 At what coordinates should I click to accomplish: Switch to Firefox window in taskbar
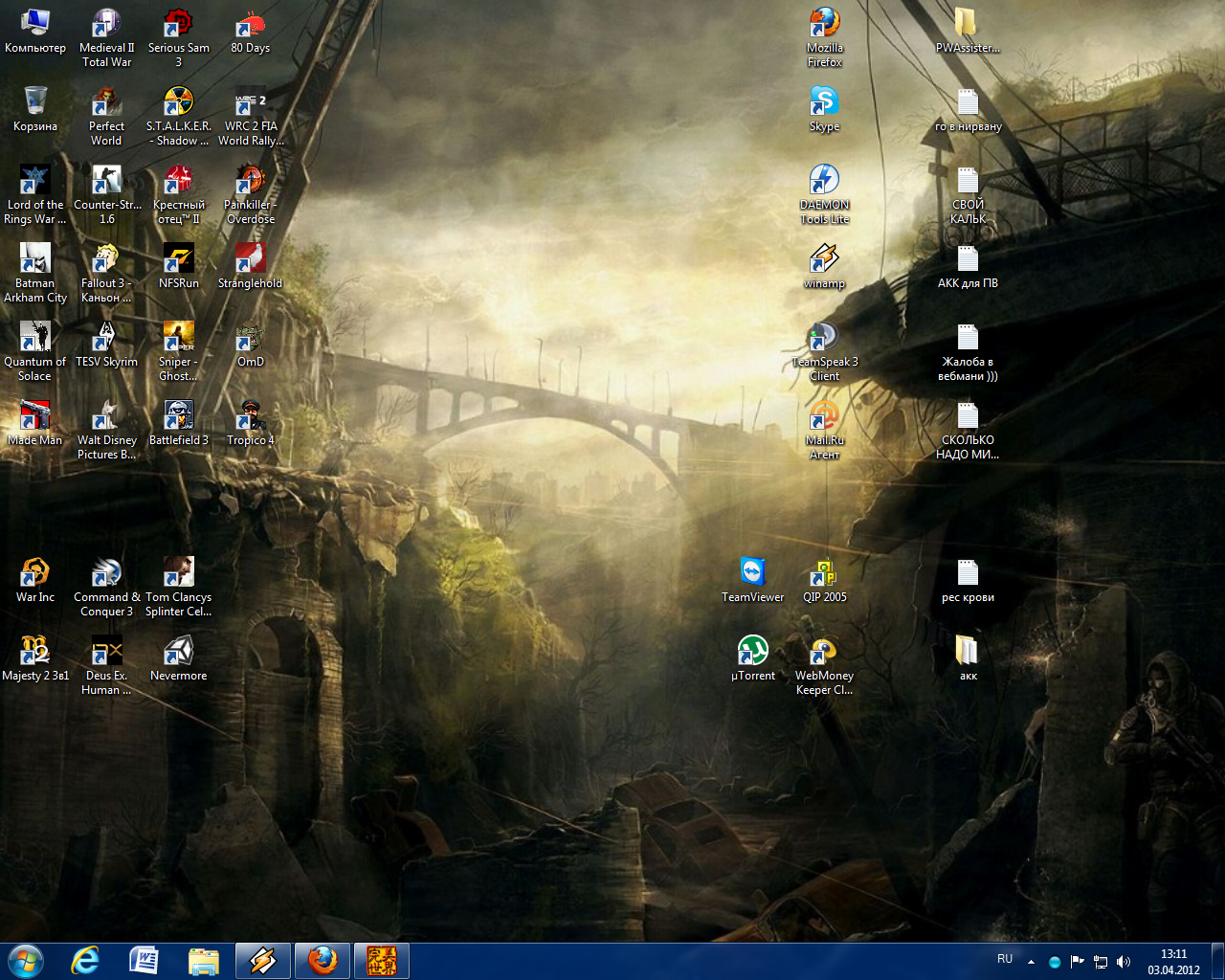pyautogui.click(x=323, y=961)
